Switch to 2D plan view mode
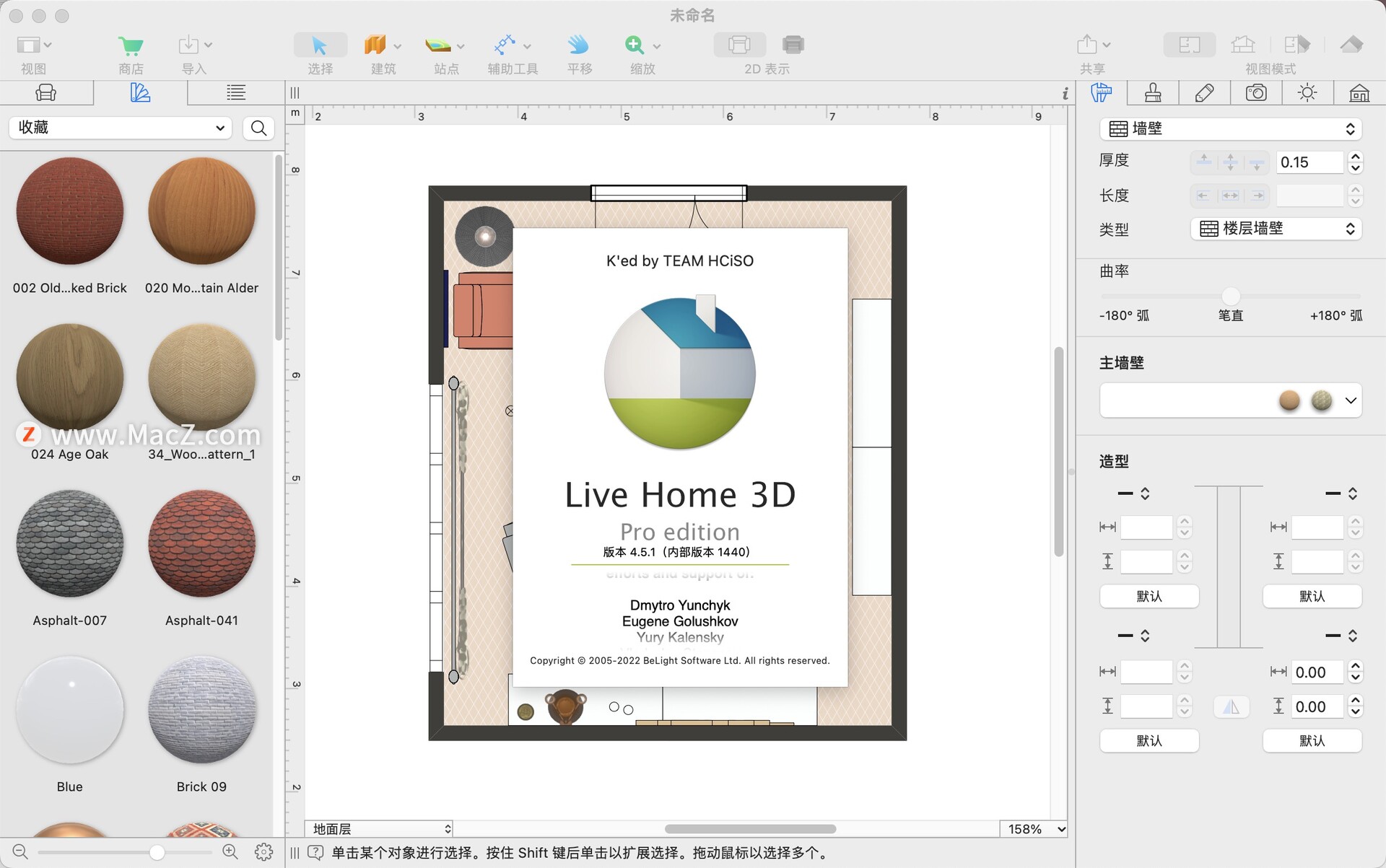Viewport: 1386px width, 868px height. coord(1189,45)
